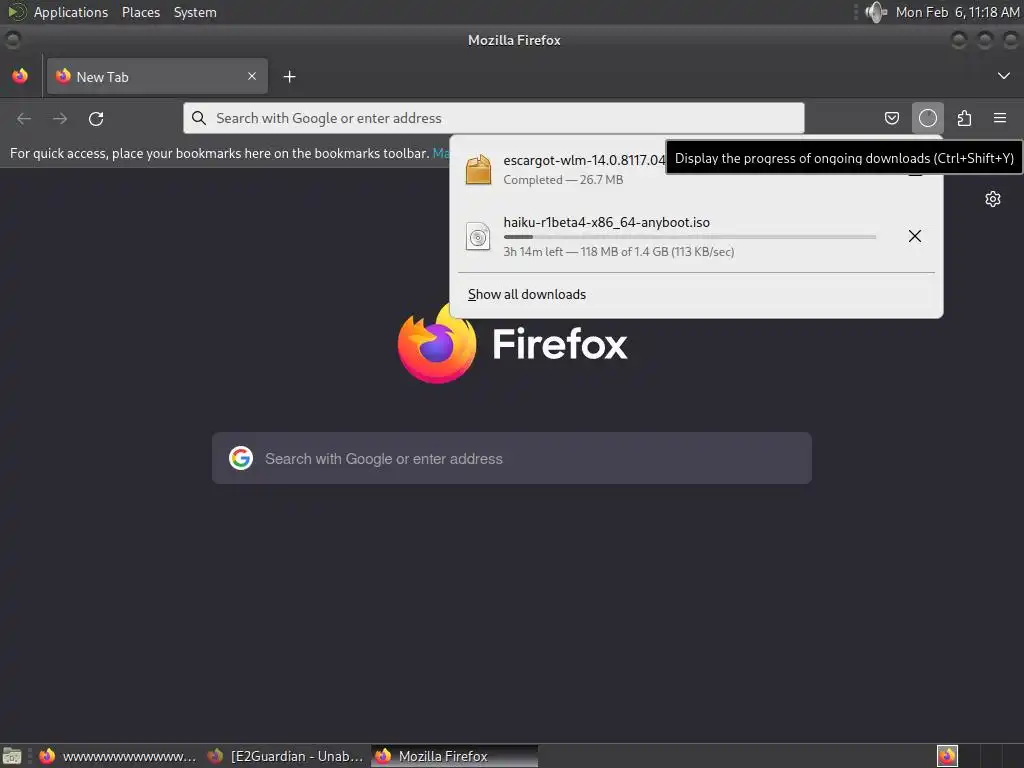Select Mozilla Firefox taskbar window button

(455, 756)
